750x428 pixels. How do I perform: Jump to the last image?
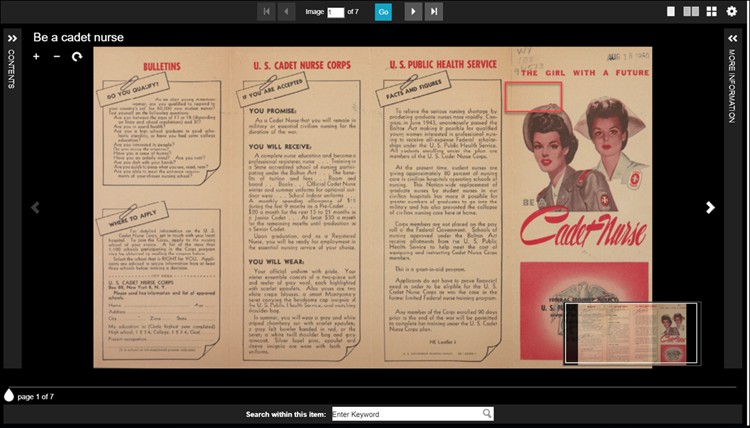click(x=434, y=11)
